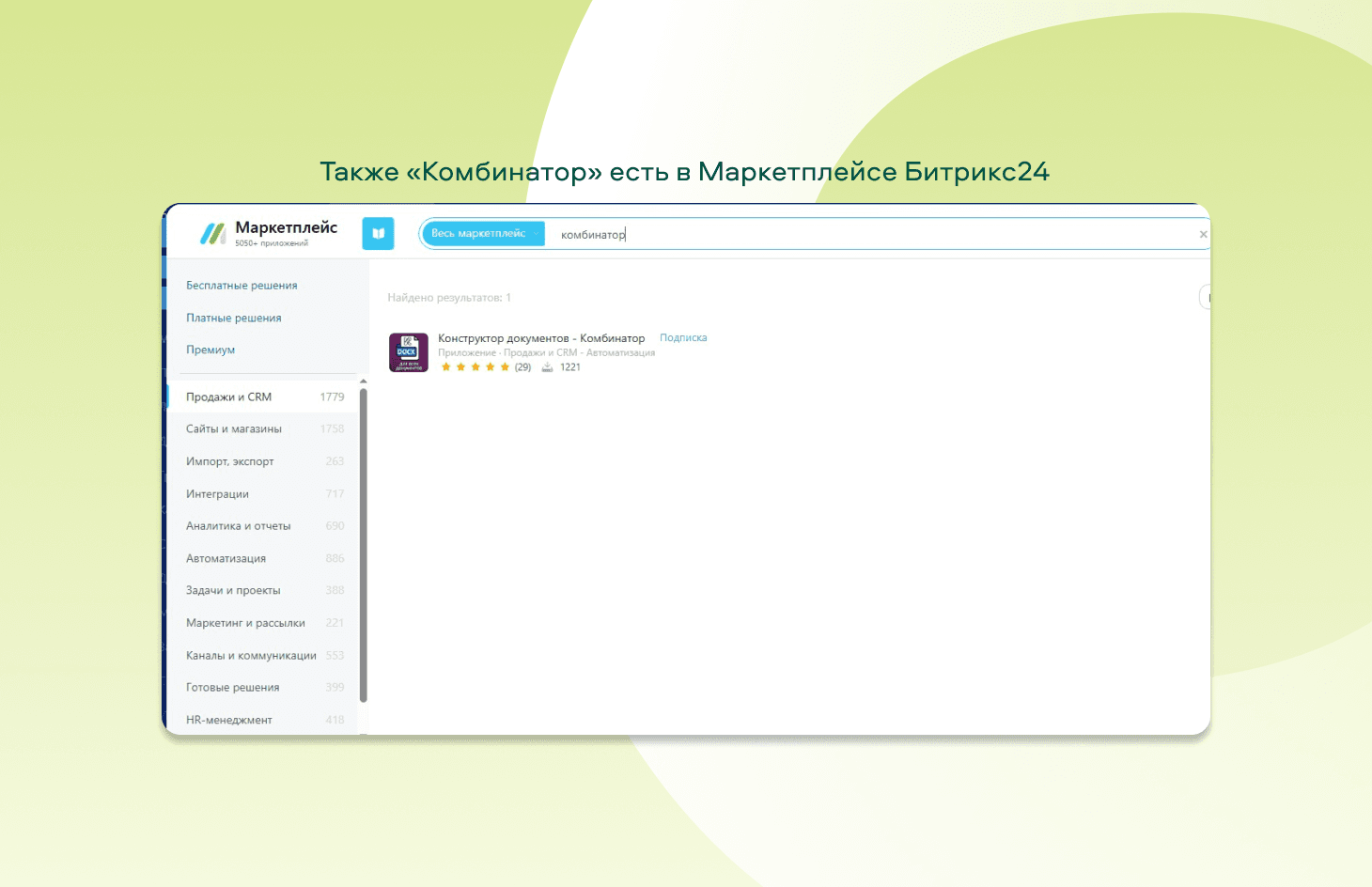
Task: Click the install count 1221
Action: pos(570,367)
